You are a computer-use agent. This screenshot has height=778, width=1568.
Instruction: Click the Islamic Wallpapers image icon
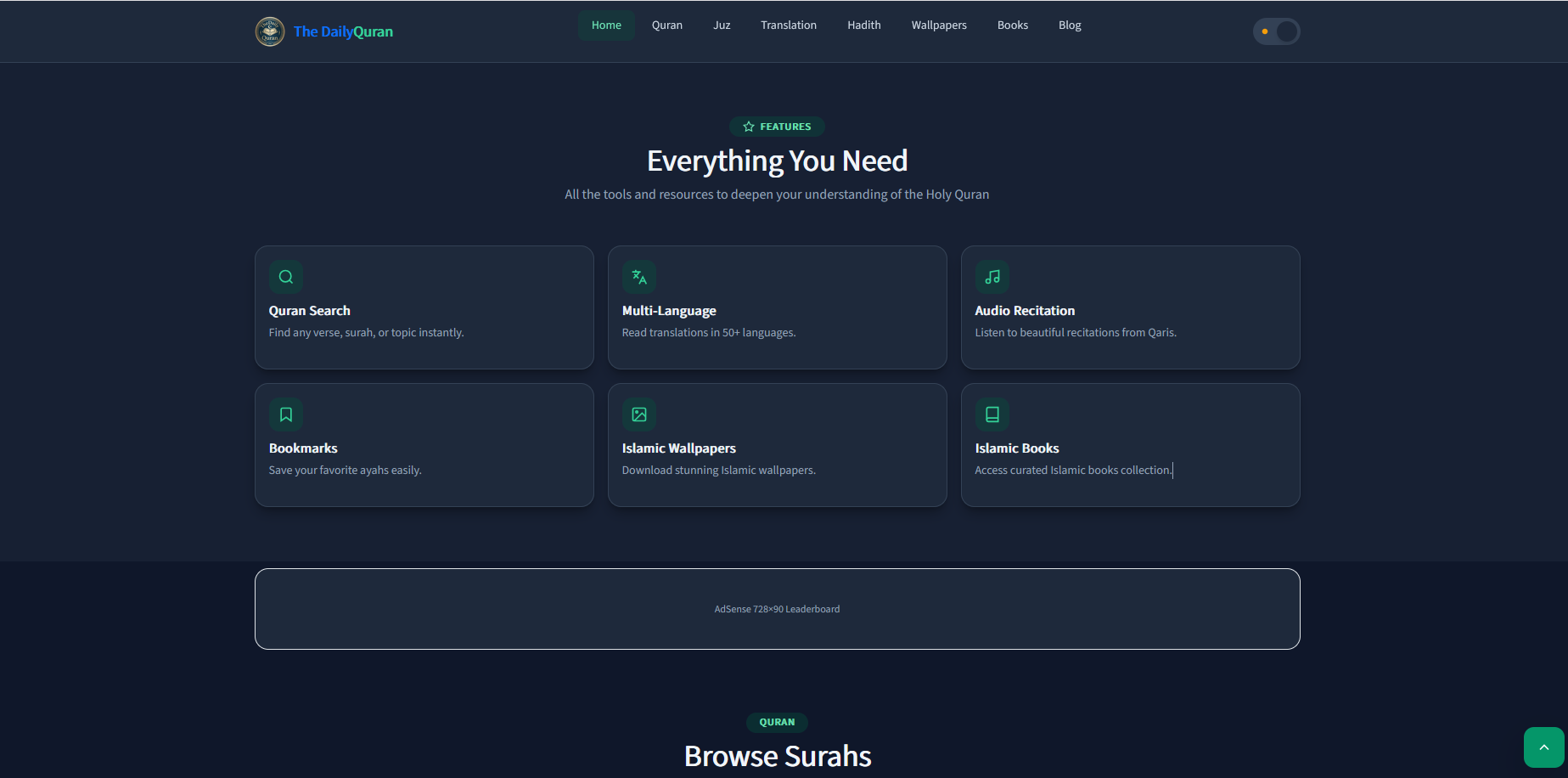tap(639, 414)
